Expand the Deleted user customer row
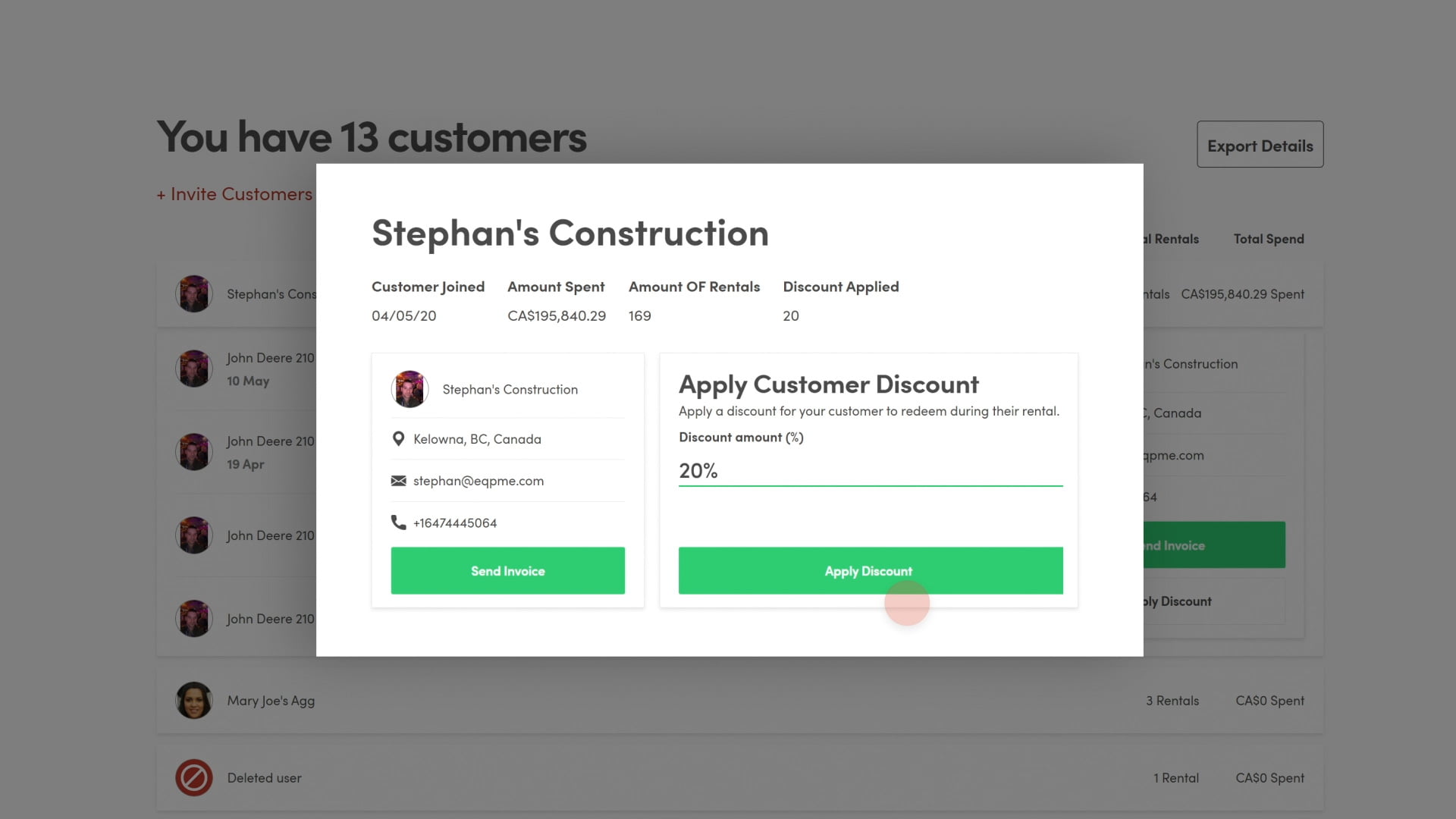This screenshot has width=1456, height=819. click(x=682, y=778)
